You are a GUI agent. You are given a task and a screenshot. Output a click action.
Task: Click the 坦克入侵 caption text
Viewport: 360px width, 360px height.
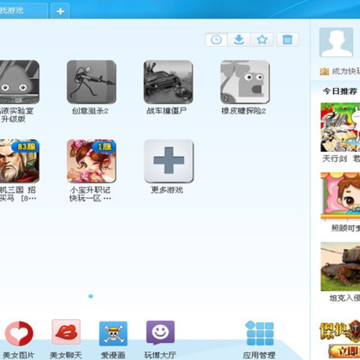[345, 298]
